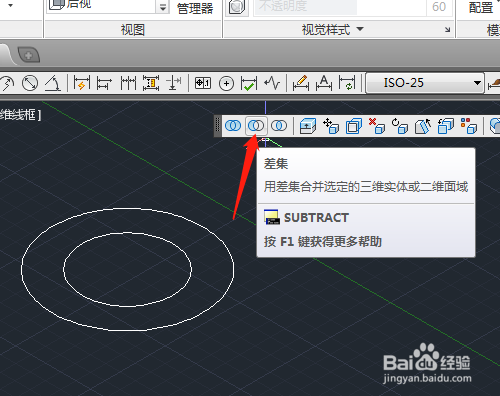Open the ISO-25 dimension style dropdown
Screen dimensions: 500x396
[x=425, y=83]
